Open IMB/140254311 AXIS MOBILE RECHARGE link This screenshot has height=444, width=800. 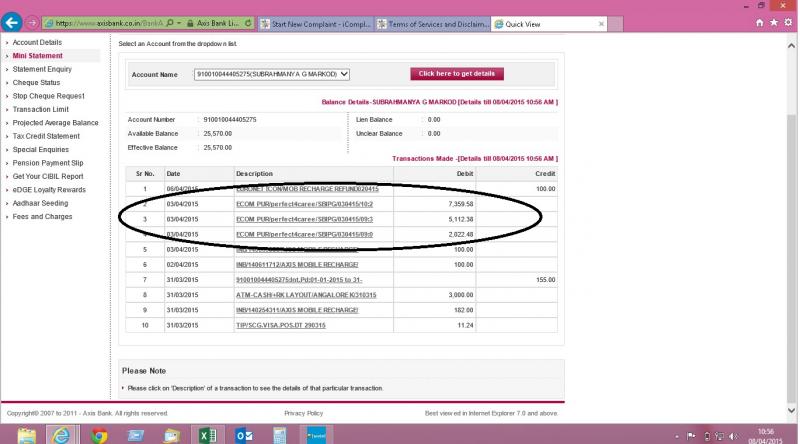pos(297,310)
